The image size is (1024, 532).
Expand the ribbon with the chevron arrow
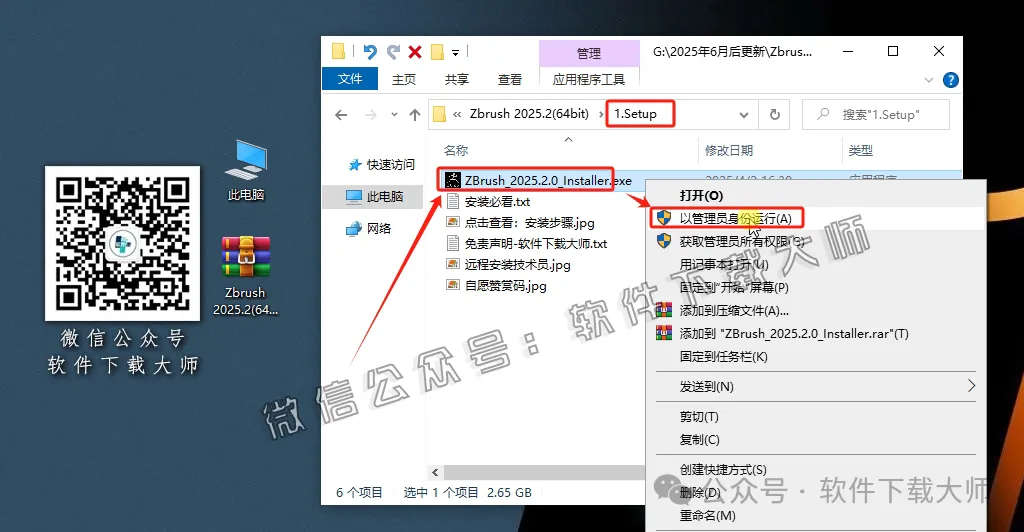(929, 80)
